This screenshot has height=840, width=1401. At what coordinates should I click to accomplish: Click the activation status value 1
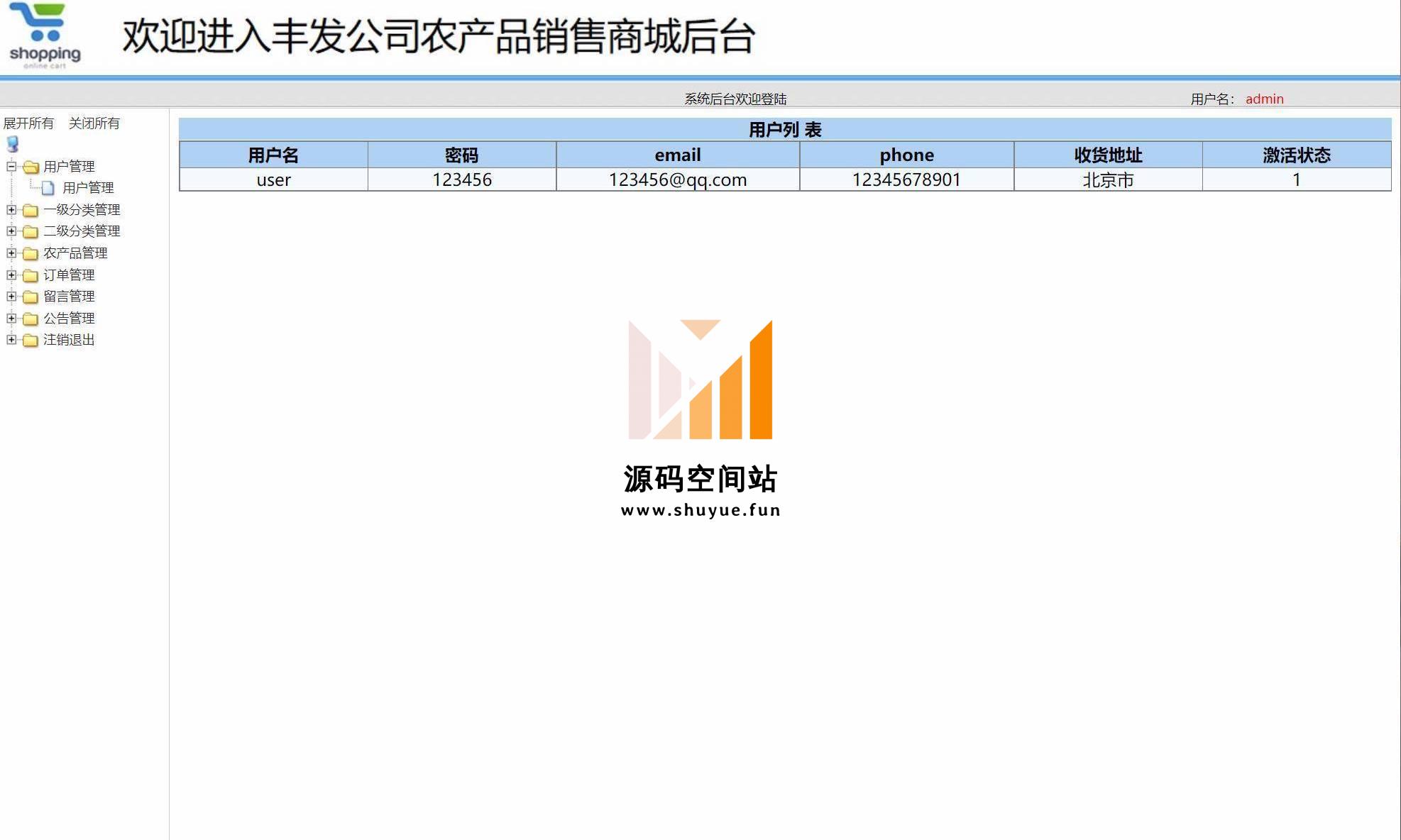[1297, 180]
